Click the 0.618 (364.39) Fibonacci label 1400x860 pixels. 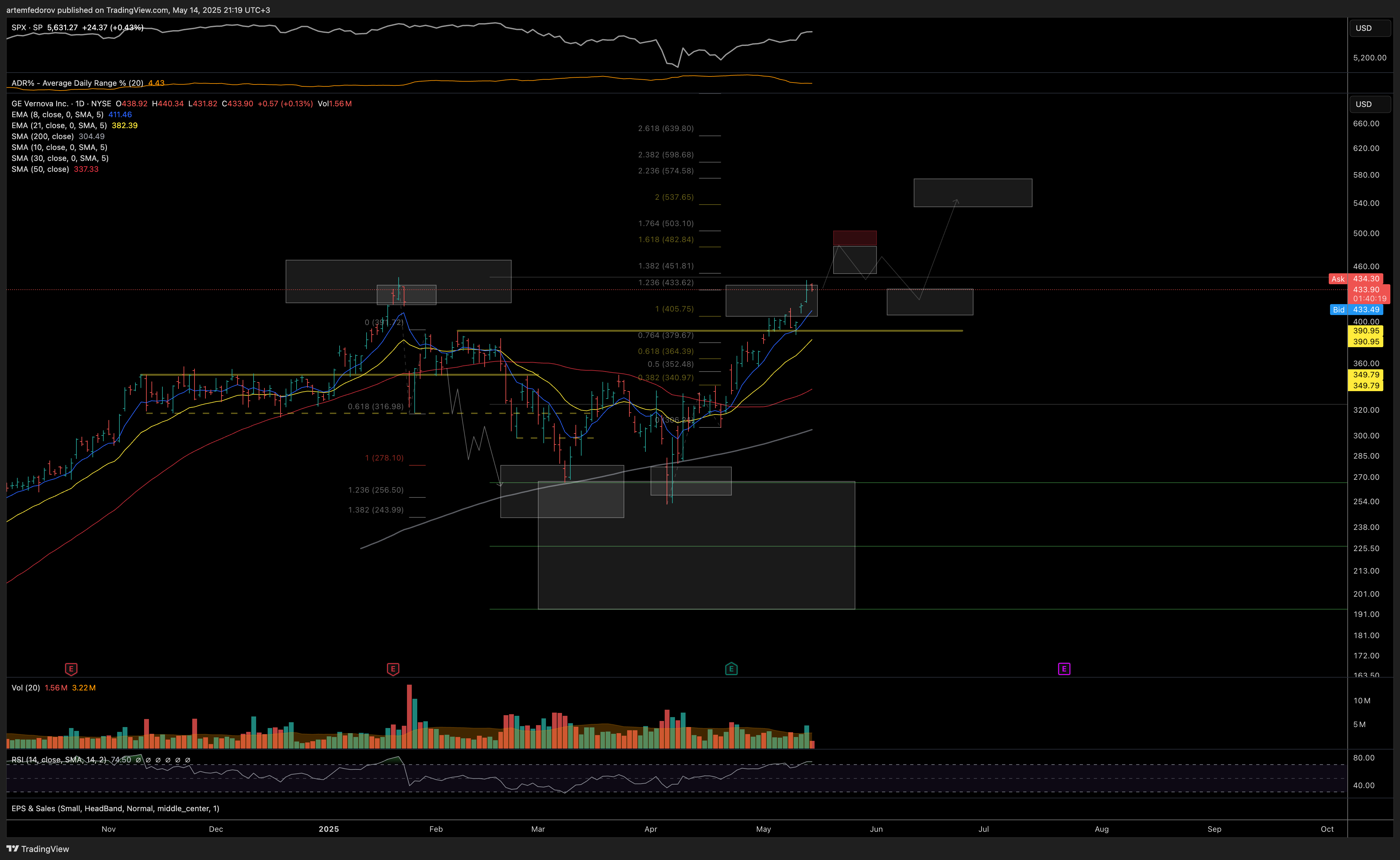point(666,351)
